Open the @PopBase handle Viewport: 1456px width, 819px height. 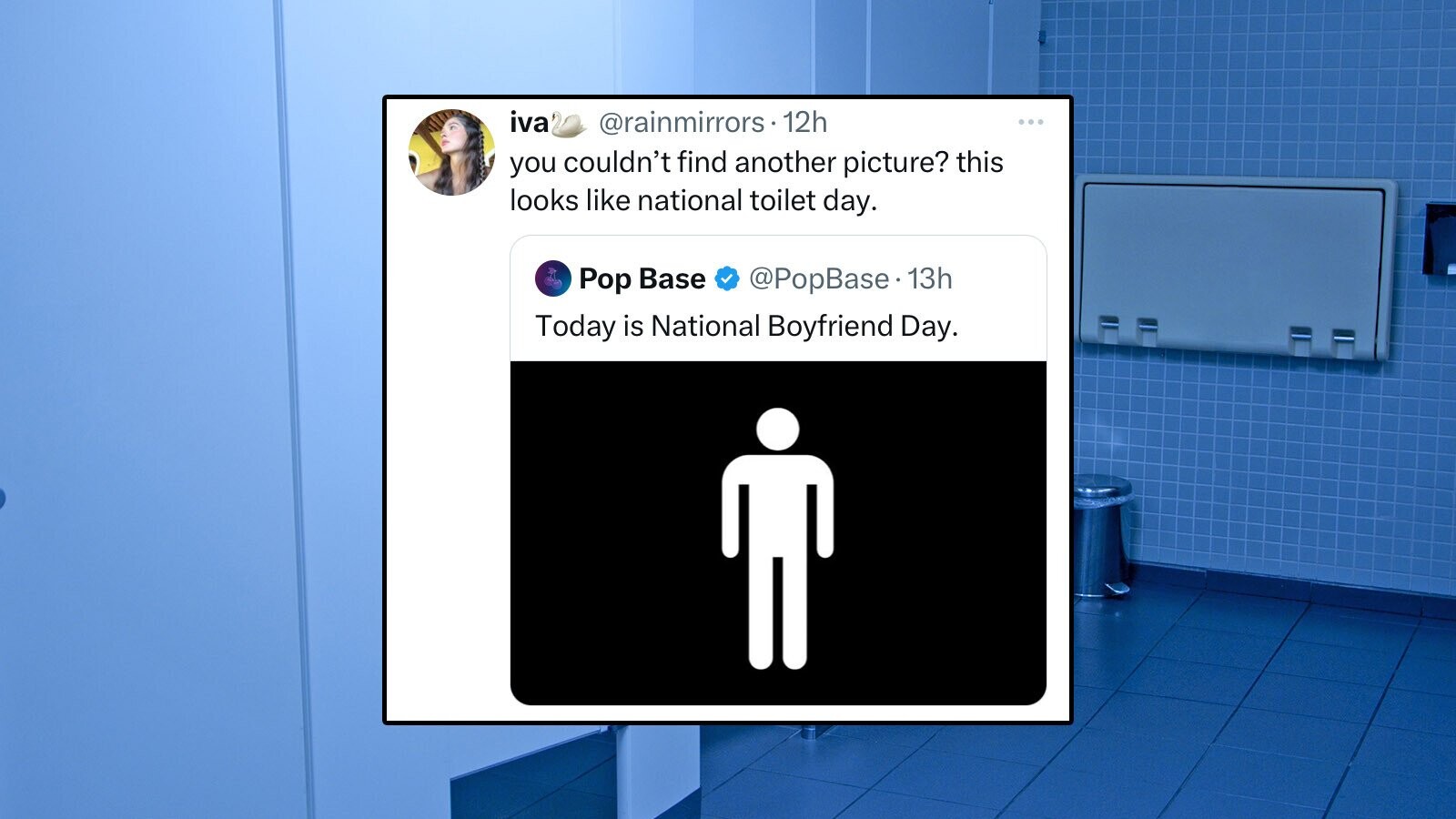click(819, 278)
